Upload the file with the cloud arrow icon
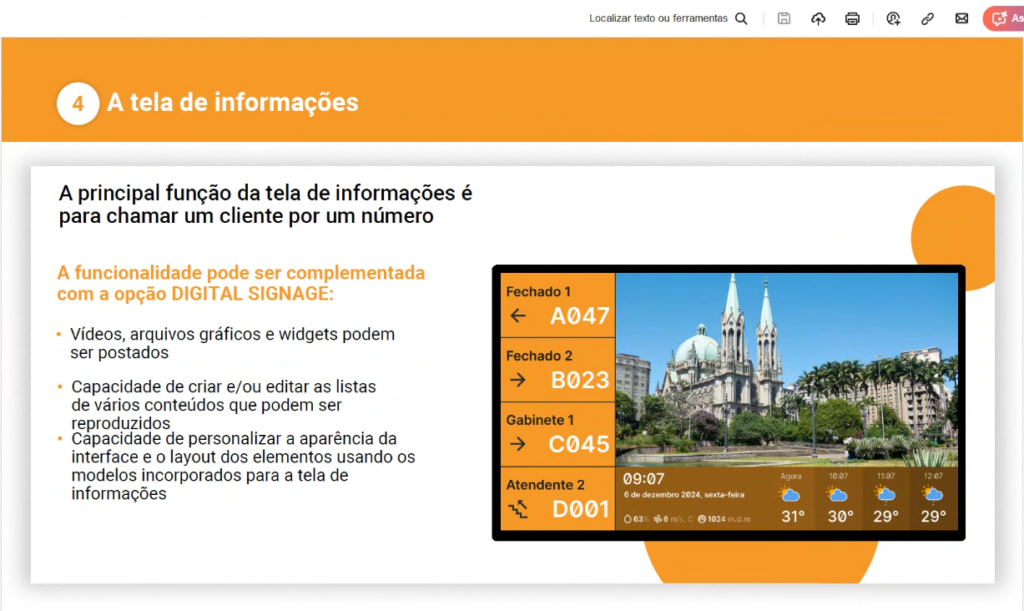The image size is (1024, 611). [818, 19]
